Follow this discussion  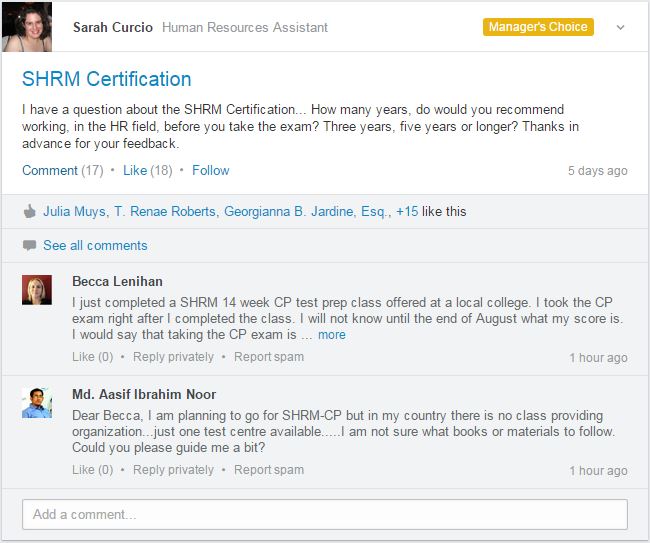point(211,170)
